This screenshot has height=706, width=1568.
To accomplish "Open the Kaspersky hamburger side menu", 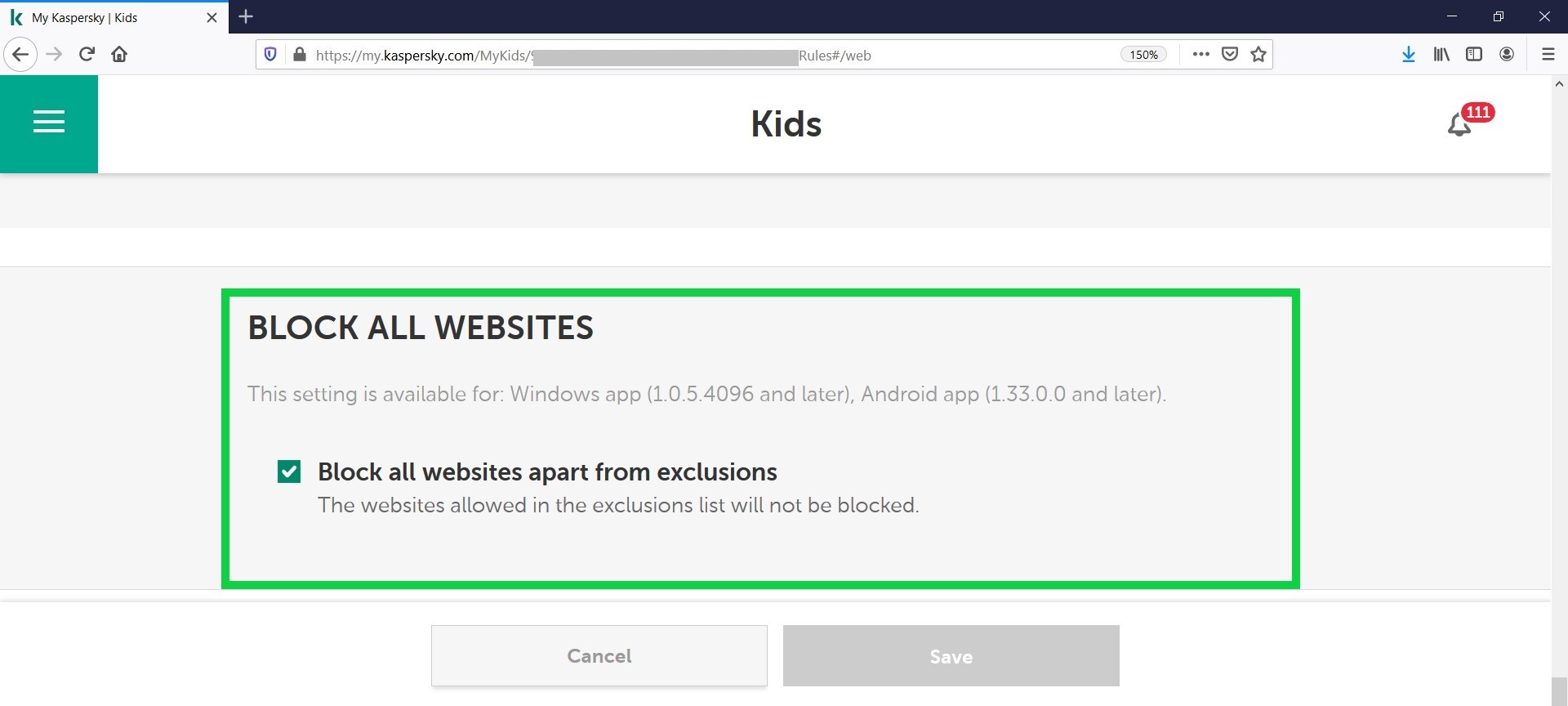I will click(49, 123).
